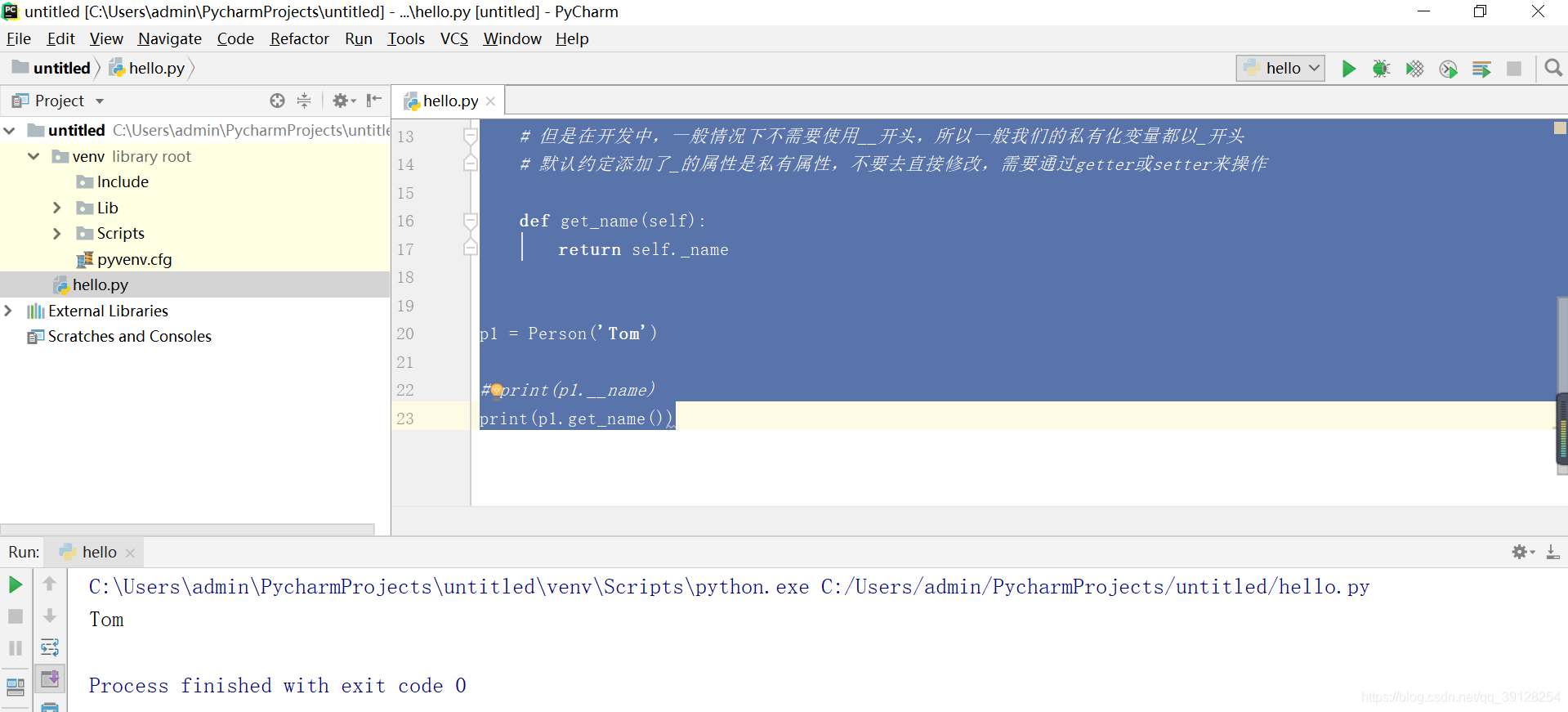Click up stack trace arrow in Run panel
Viewport: 1568px width, 712px height.
coord(49,584)
